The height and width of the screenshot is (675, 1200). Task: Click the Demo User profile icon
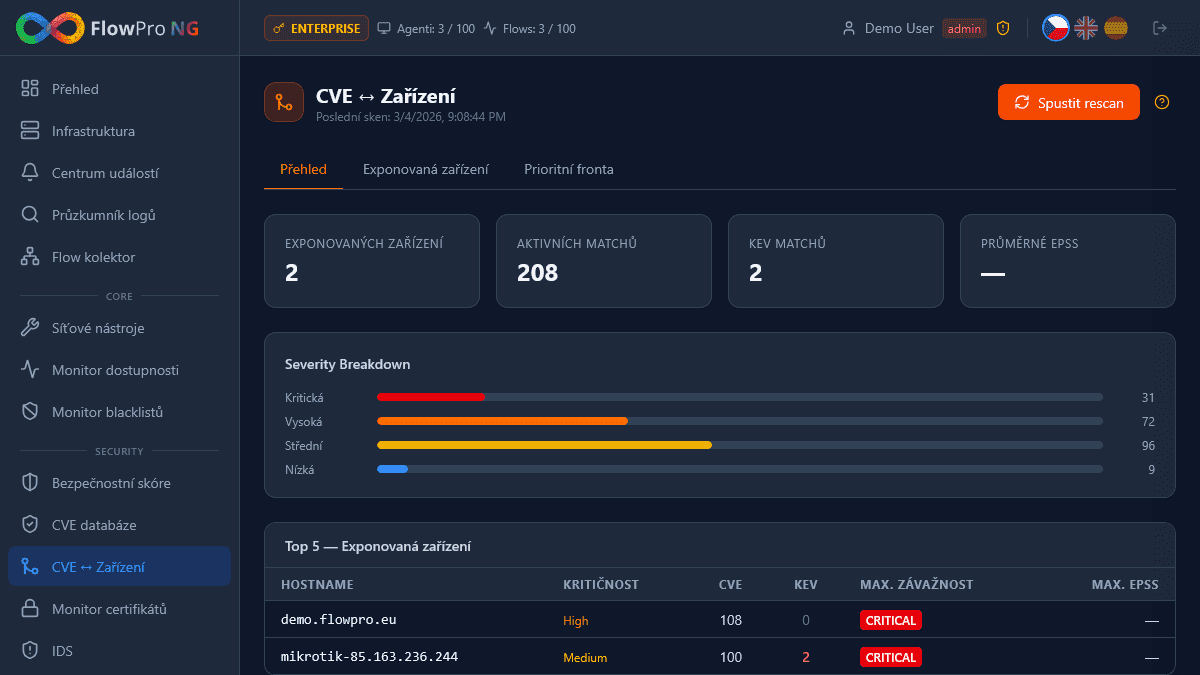tap(849, 28)
